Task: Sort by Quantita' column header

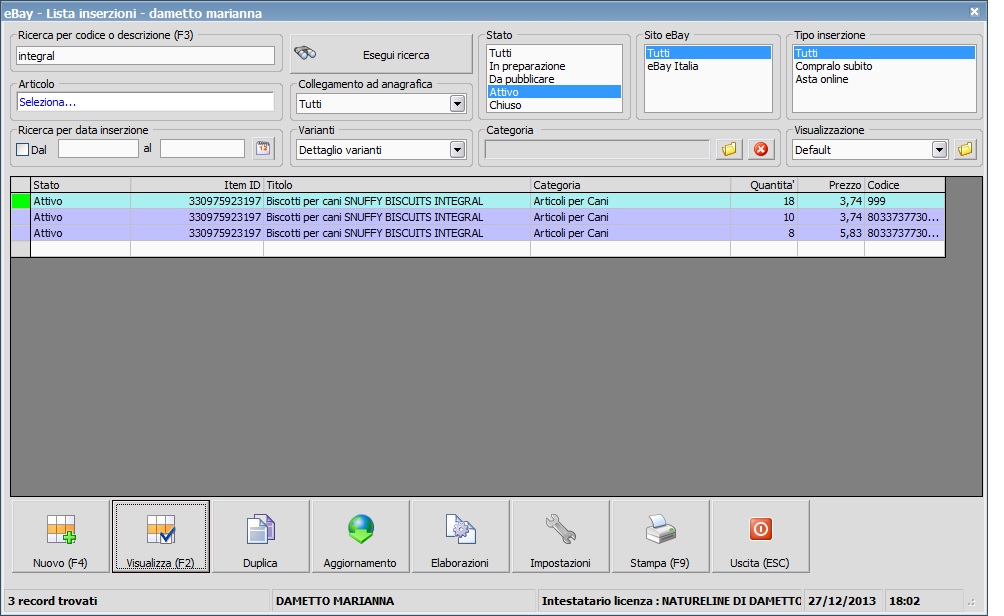Action: coord(764,185)
